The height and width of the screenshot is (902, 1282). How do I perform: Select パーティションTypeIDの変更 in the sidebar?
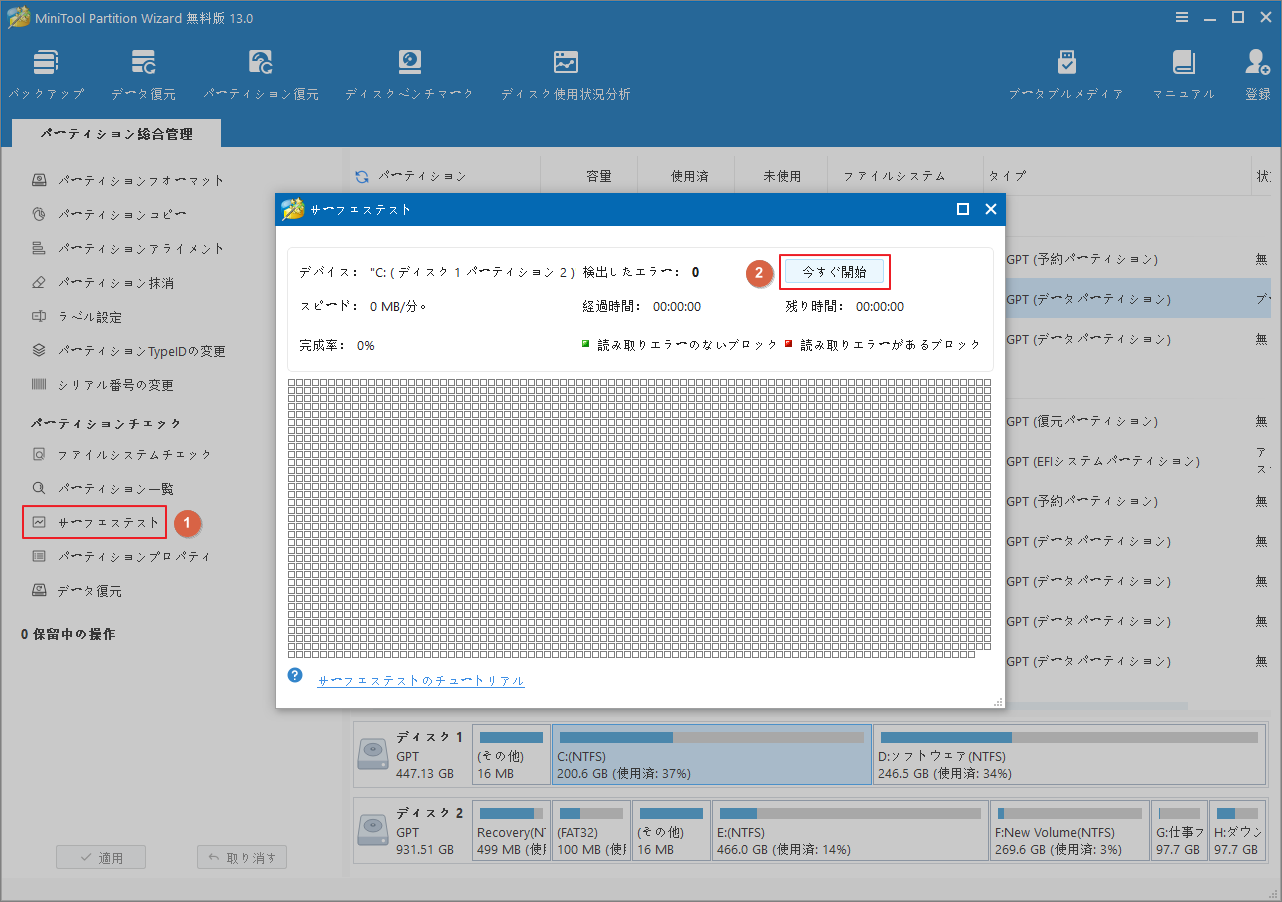(129, 351)
